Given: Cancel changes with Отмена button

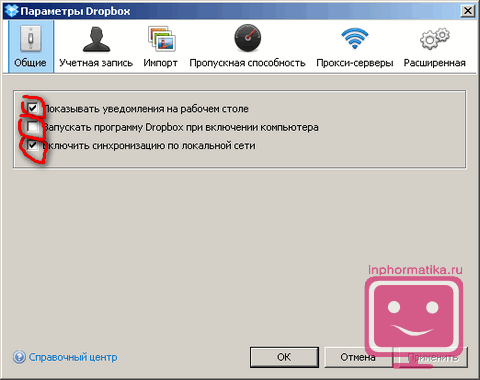Looking at the screenshot, I should (x=358, y=357).
